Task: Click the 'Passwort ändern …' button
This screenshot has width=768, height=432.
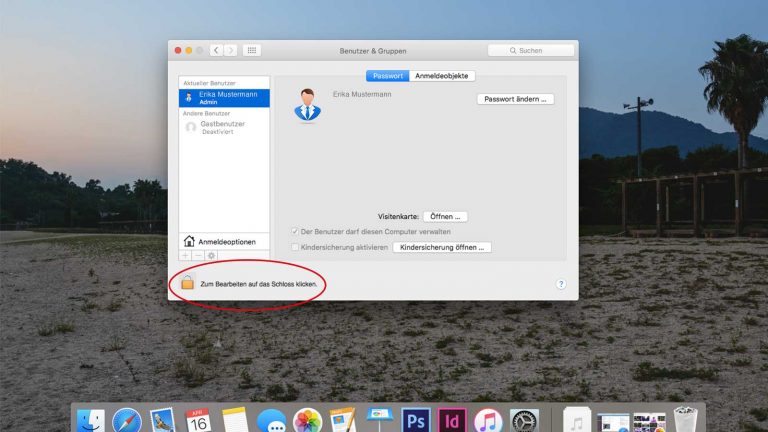Action: pos(514,99)
